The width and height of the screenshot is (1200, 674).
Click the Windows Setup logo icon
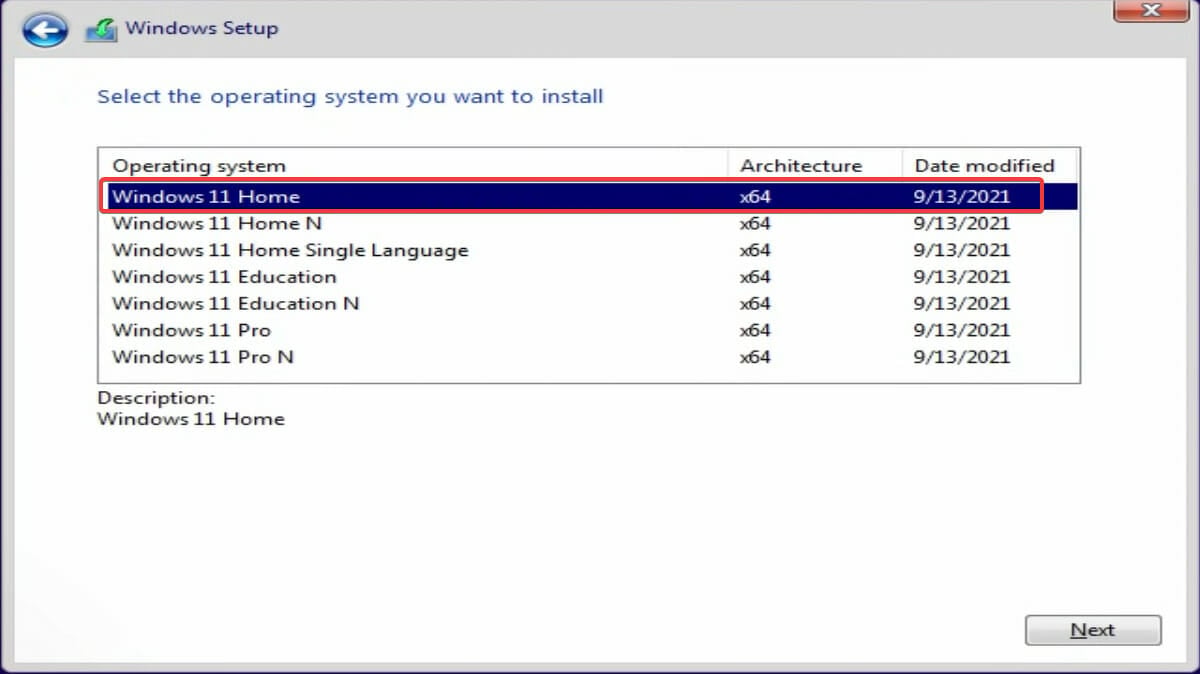(x=99, y=28)
